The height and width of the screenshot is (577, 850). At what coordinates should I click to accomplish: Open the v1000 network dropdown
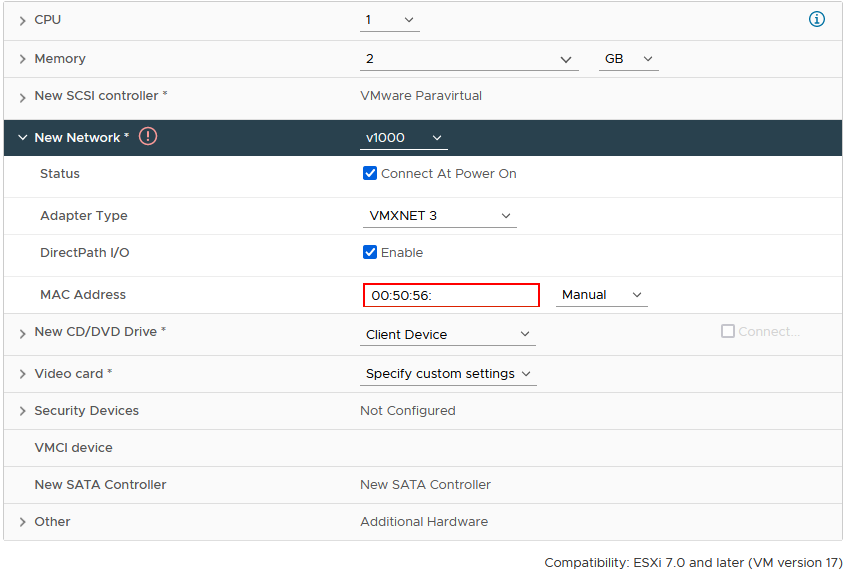[x=403, y=138]
